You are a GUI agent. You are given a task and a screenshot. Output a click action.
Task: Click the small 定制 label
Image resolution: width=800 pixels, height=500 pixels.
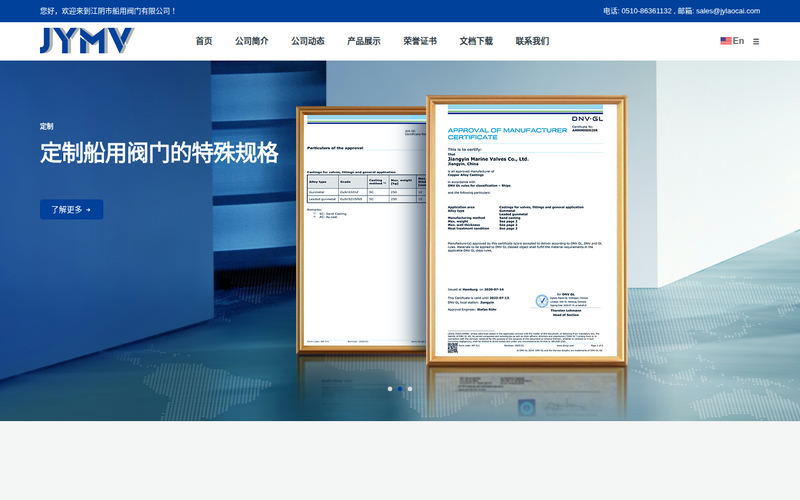click(46, 126)
